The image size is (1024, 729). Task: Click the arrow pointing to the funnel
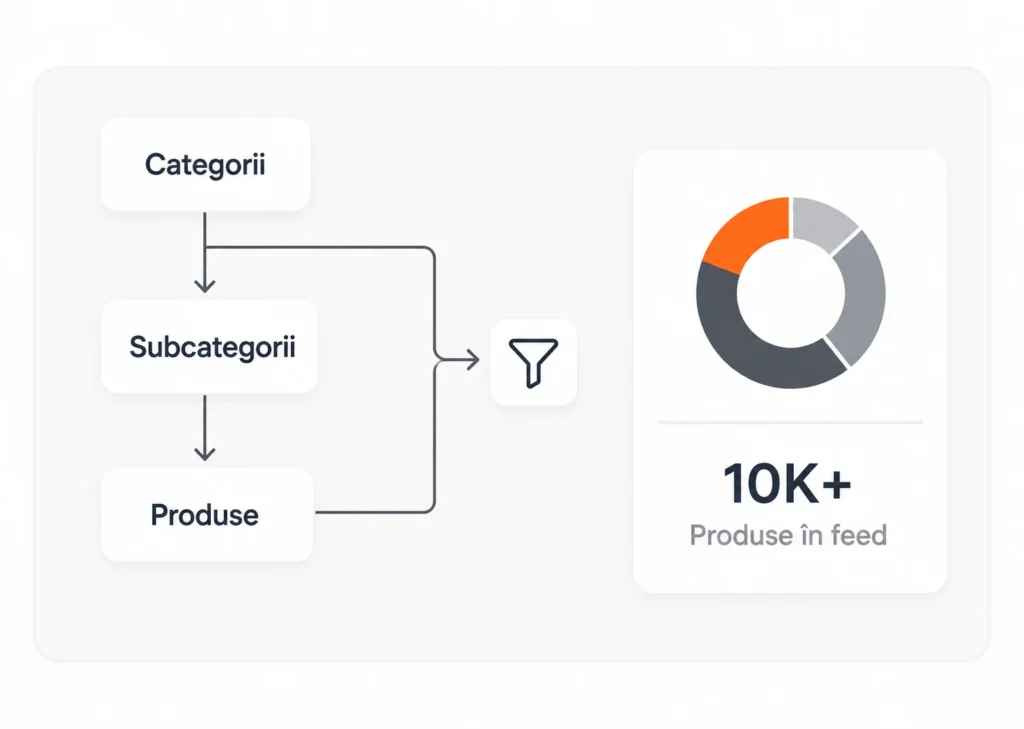(x=458, y=359)
